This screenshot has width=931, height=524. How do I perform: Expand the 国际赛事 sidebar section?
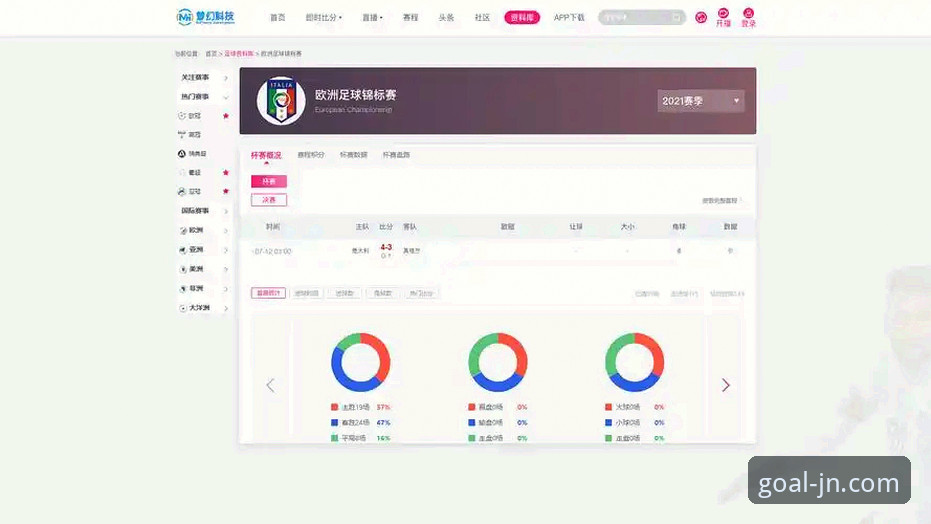[204, 211]
